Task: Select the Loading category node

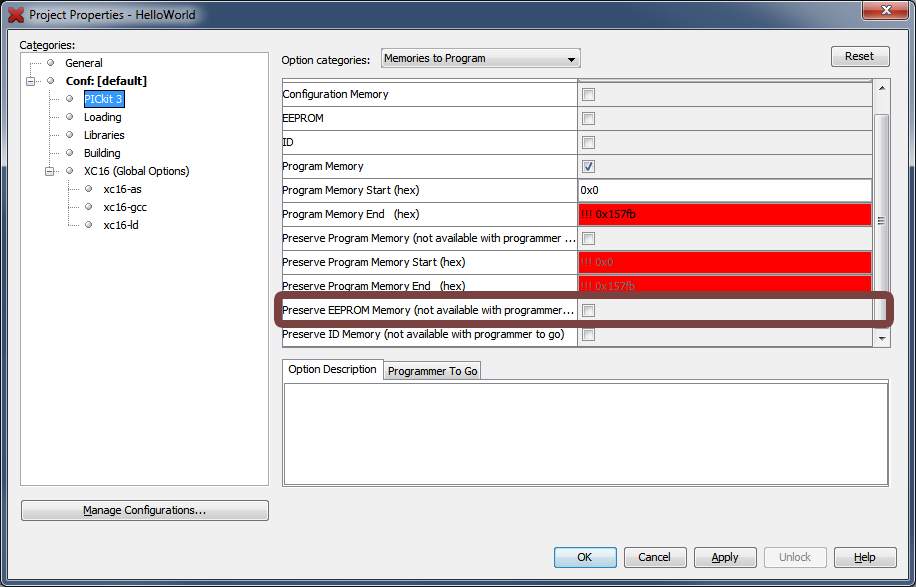Action: [102, 117]
